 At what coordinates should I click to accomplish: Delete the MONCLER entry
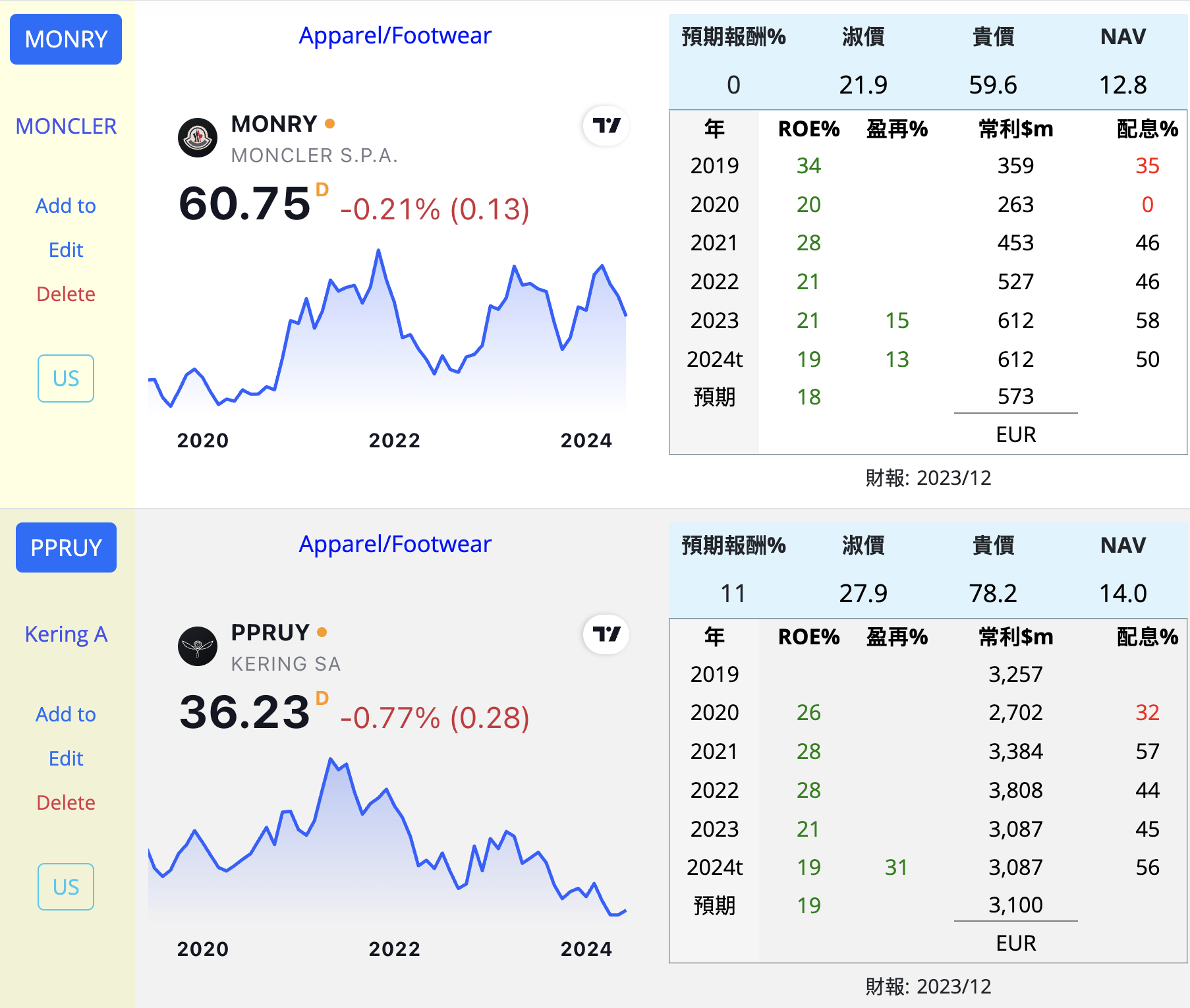point(66,294)
